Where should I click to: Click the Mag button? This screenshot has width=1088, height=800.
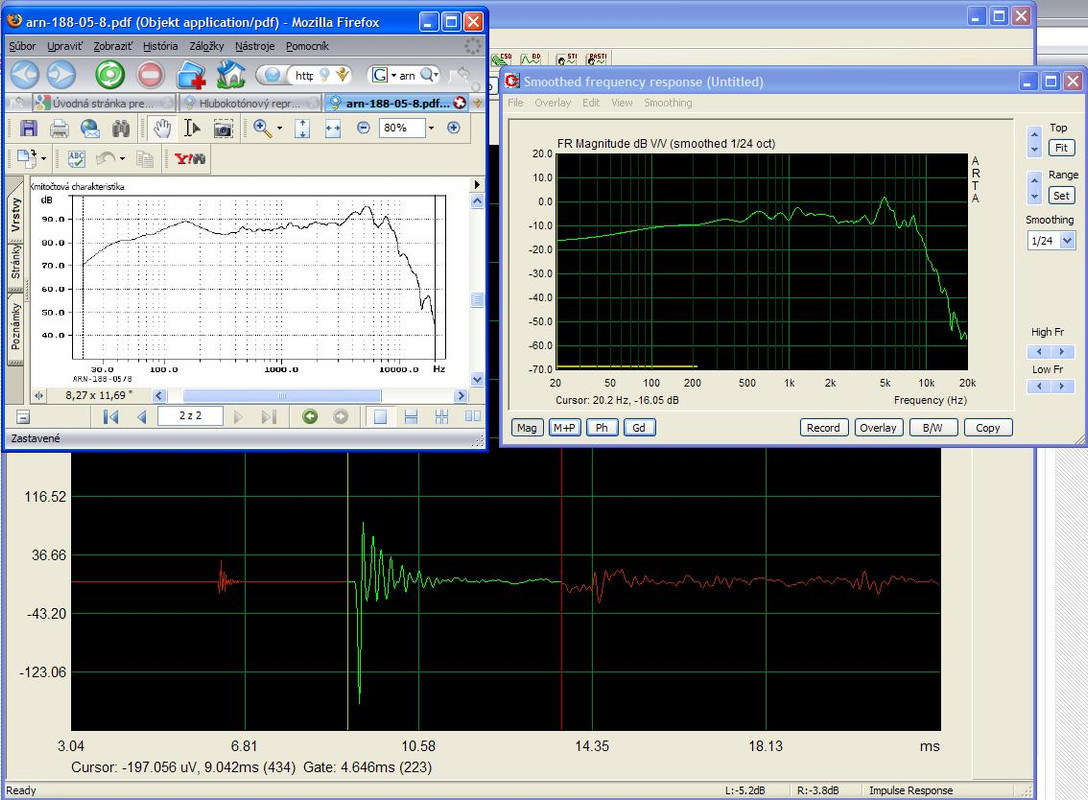(527, 427)
